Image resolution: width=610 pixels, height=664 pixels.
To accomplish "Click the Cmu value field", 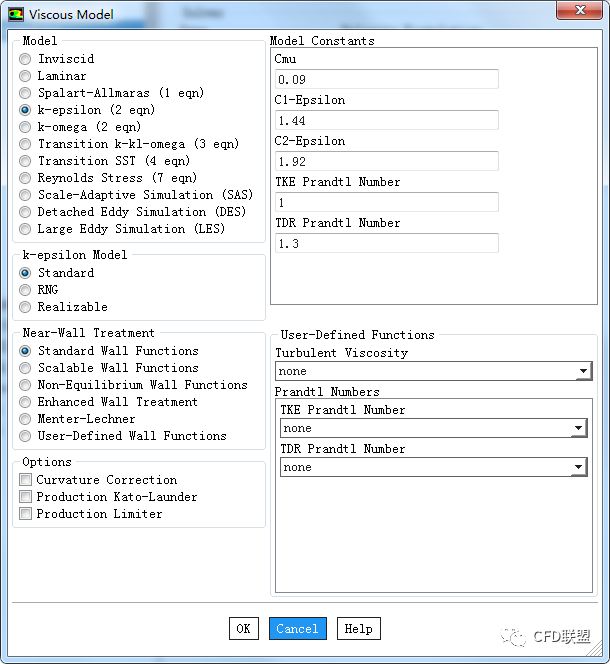I will [x=387, y=79].
